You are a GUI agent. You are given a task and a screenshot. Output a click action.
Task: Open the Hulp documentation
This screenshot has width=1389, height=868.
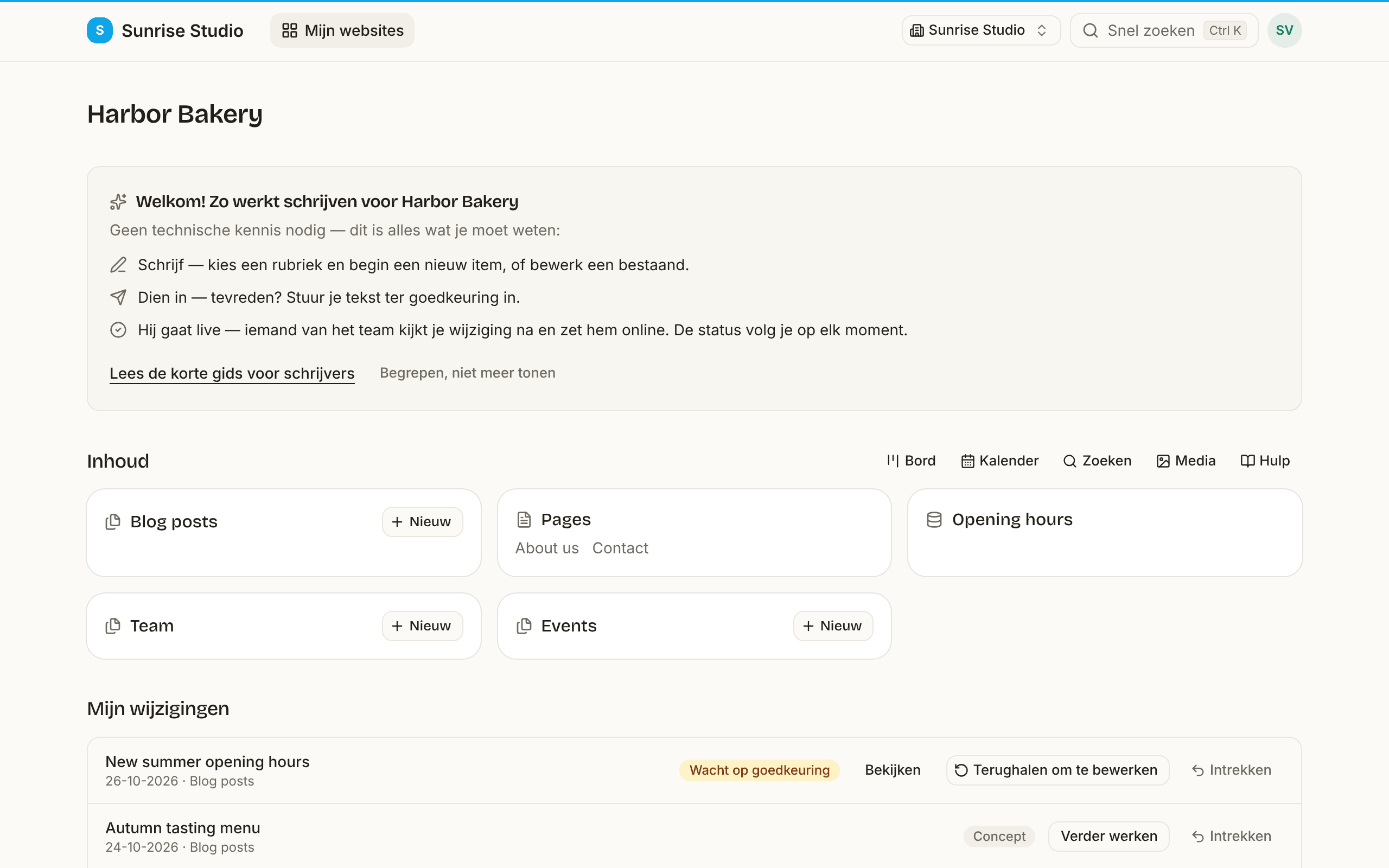pos(1265,461)
